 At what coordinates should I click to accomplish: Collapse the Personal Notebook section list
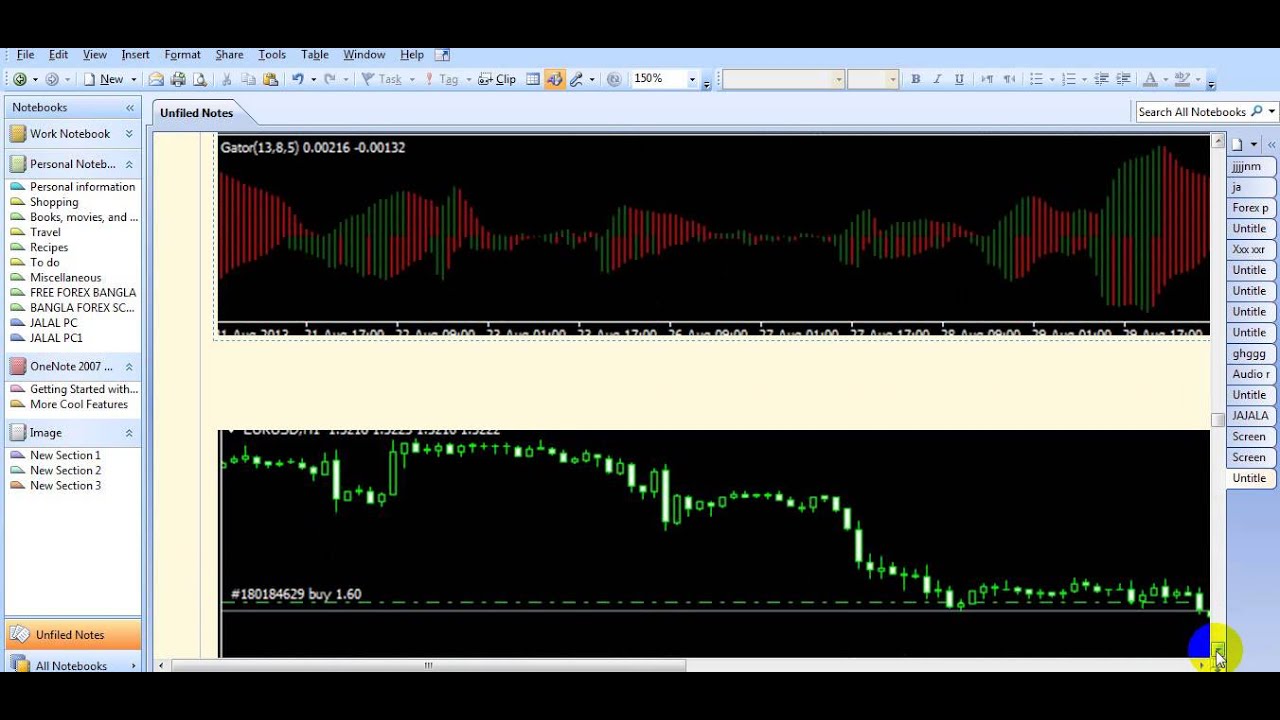tap(129, 164)
